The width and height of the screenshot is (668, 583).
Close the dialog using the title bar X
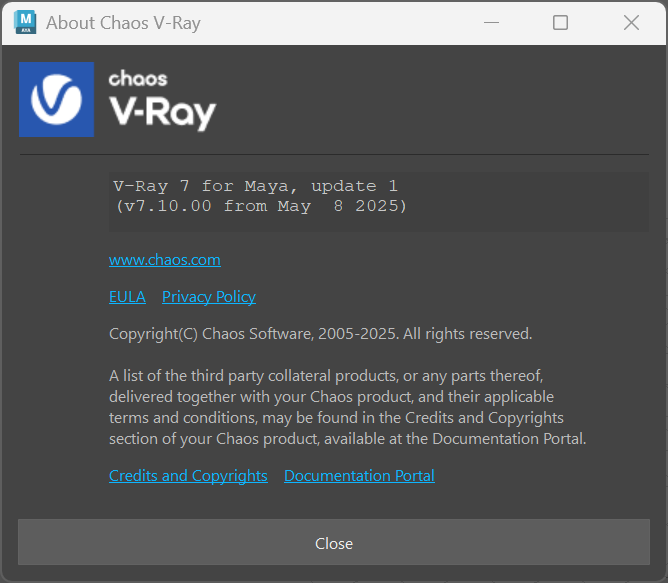[x=631, y=22]
